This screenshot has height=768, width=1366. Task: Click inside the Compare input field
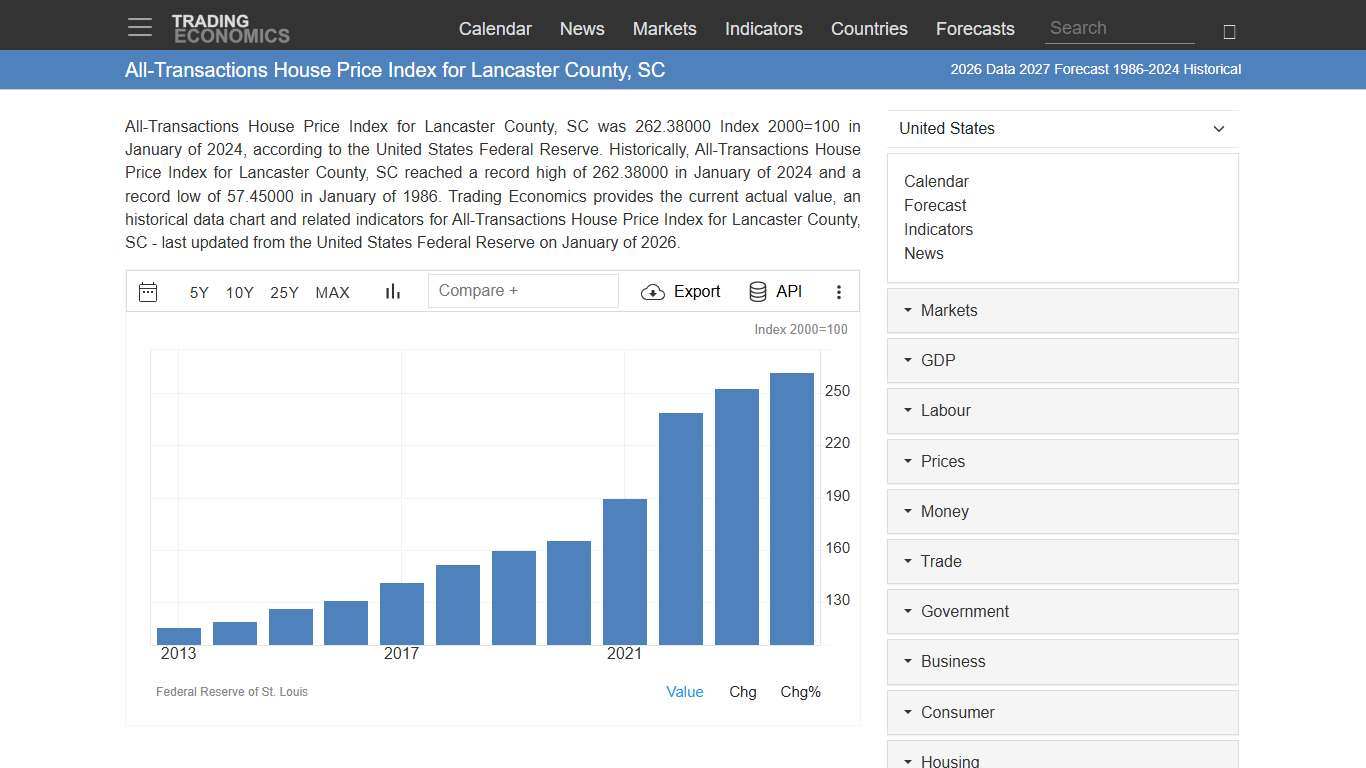coord(522,290)
